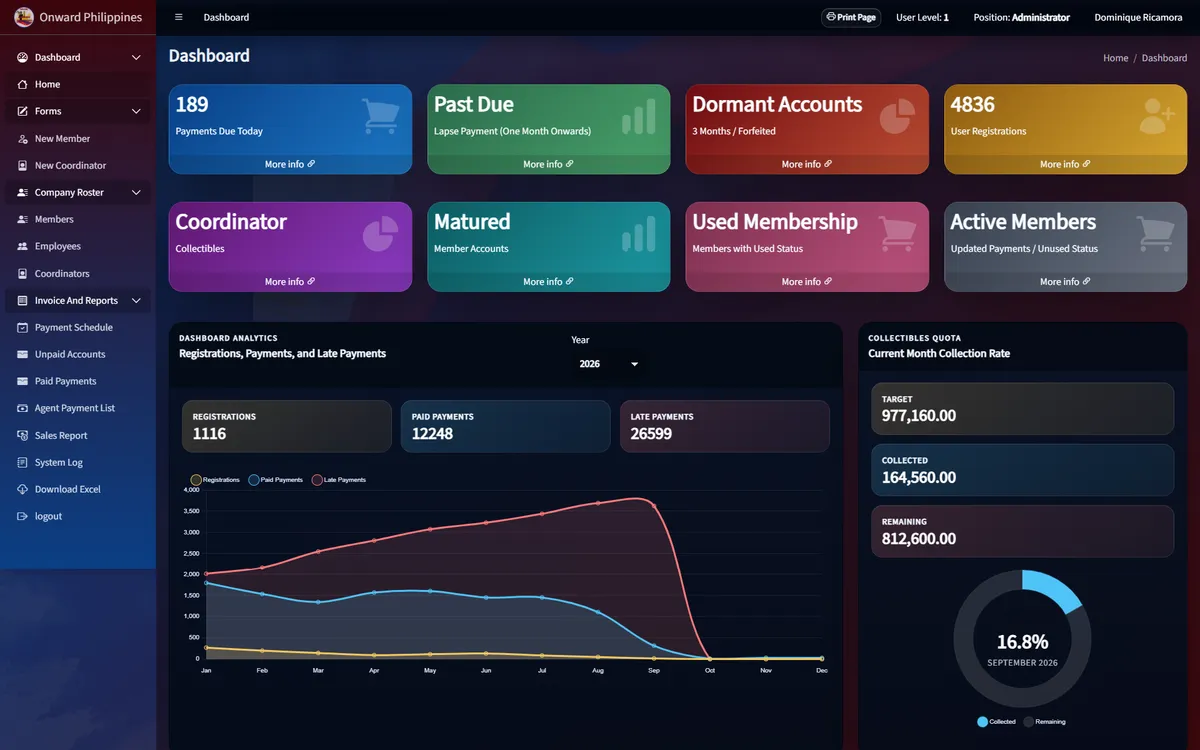Click the Target 977,160.00 box
Screen dimensions: 1200x750
point(1022,408)
